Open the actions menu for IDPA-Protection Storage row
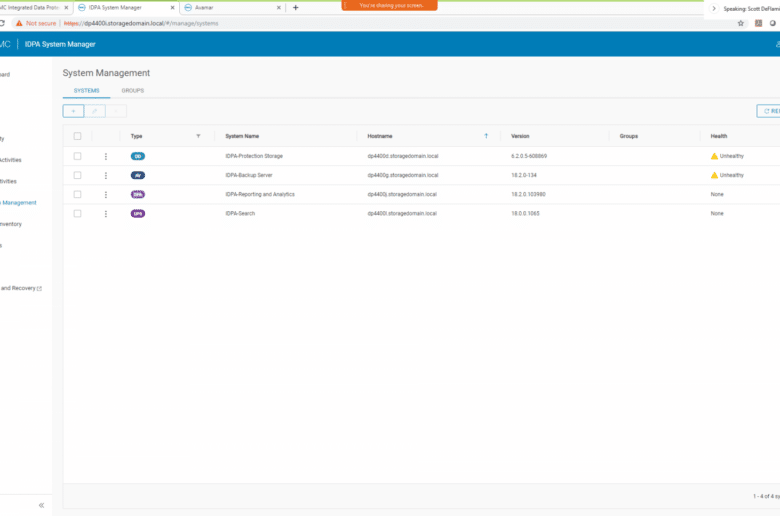The image size is (780, 516). pyautogui.click(x=105, y=156)
